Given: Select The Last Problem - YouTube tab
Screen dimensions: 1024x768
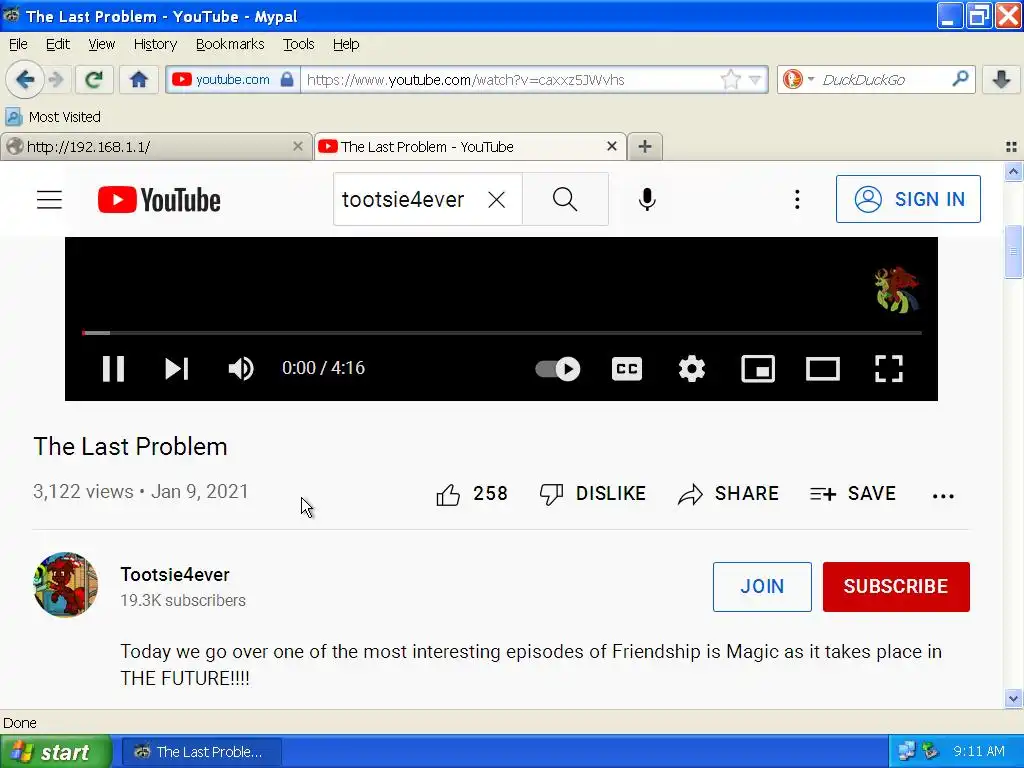Looking at the screenshot, I should [470, 146].
